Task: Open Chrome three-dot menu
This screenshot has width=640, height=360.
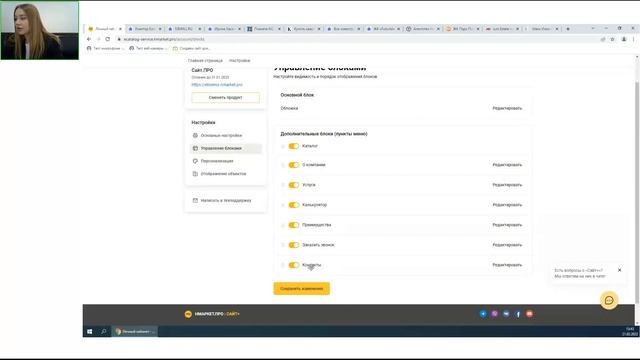Action: pos(633,39)
